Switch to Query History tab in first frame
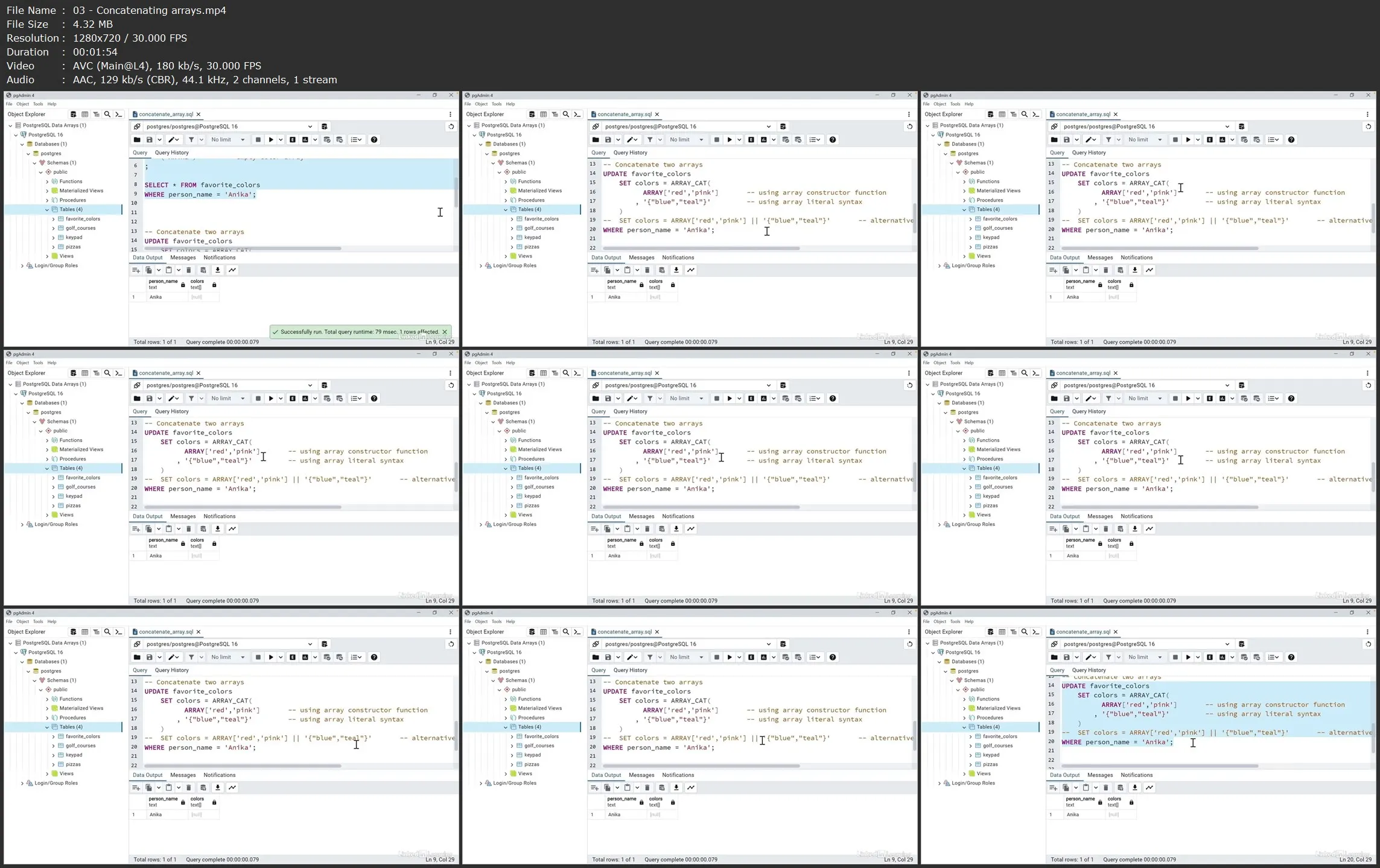Image resolution: width=1380 pixels, height=868 pixels. (171, 153)
